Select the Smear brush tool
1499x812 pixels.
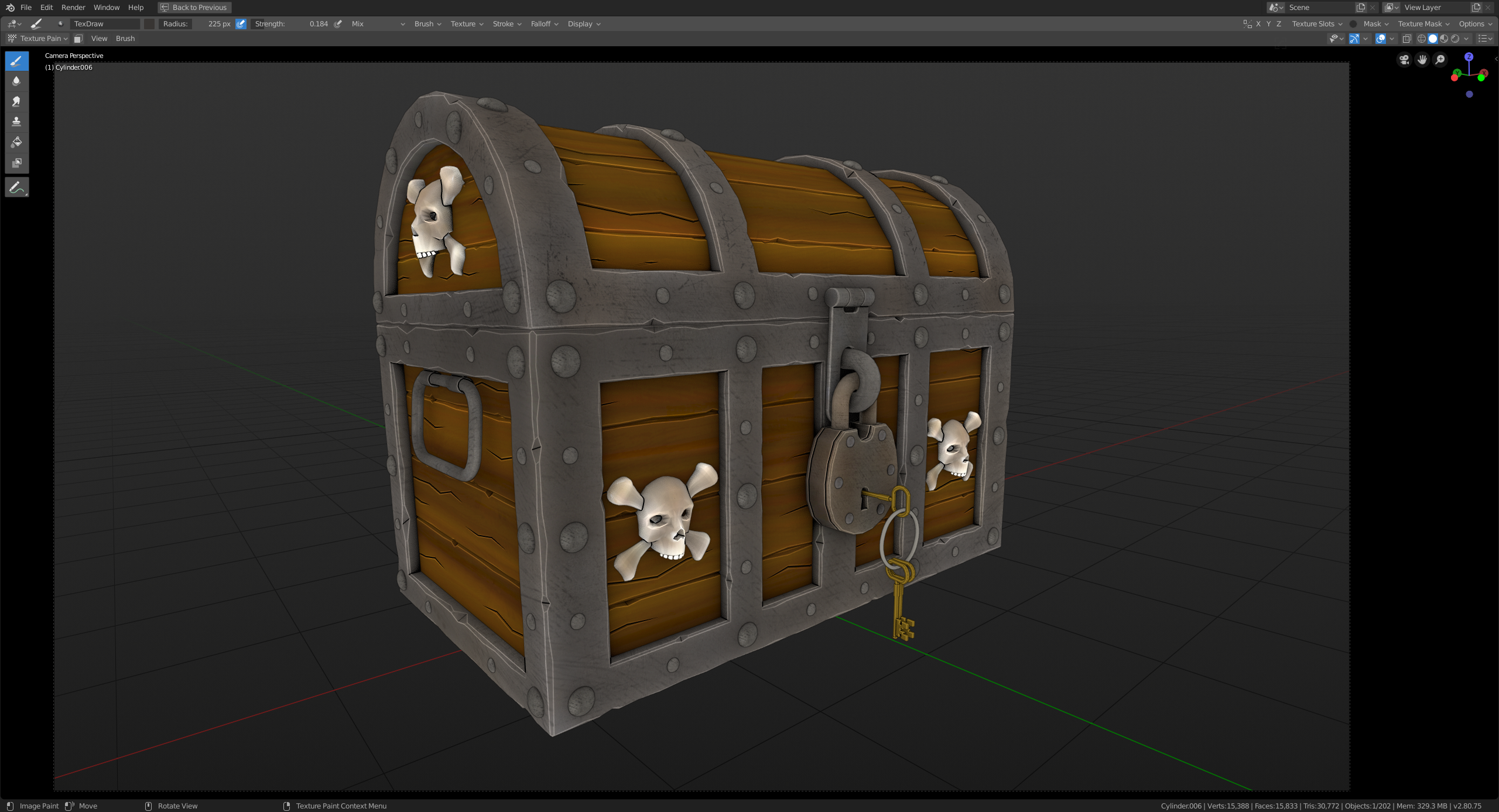pyautogui.click(x=16, y=101)
